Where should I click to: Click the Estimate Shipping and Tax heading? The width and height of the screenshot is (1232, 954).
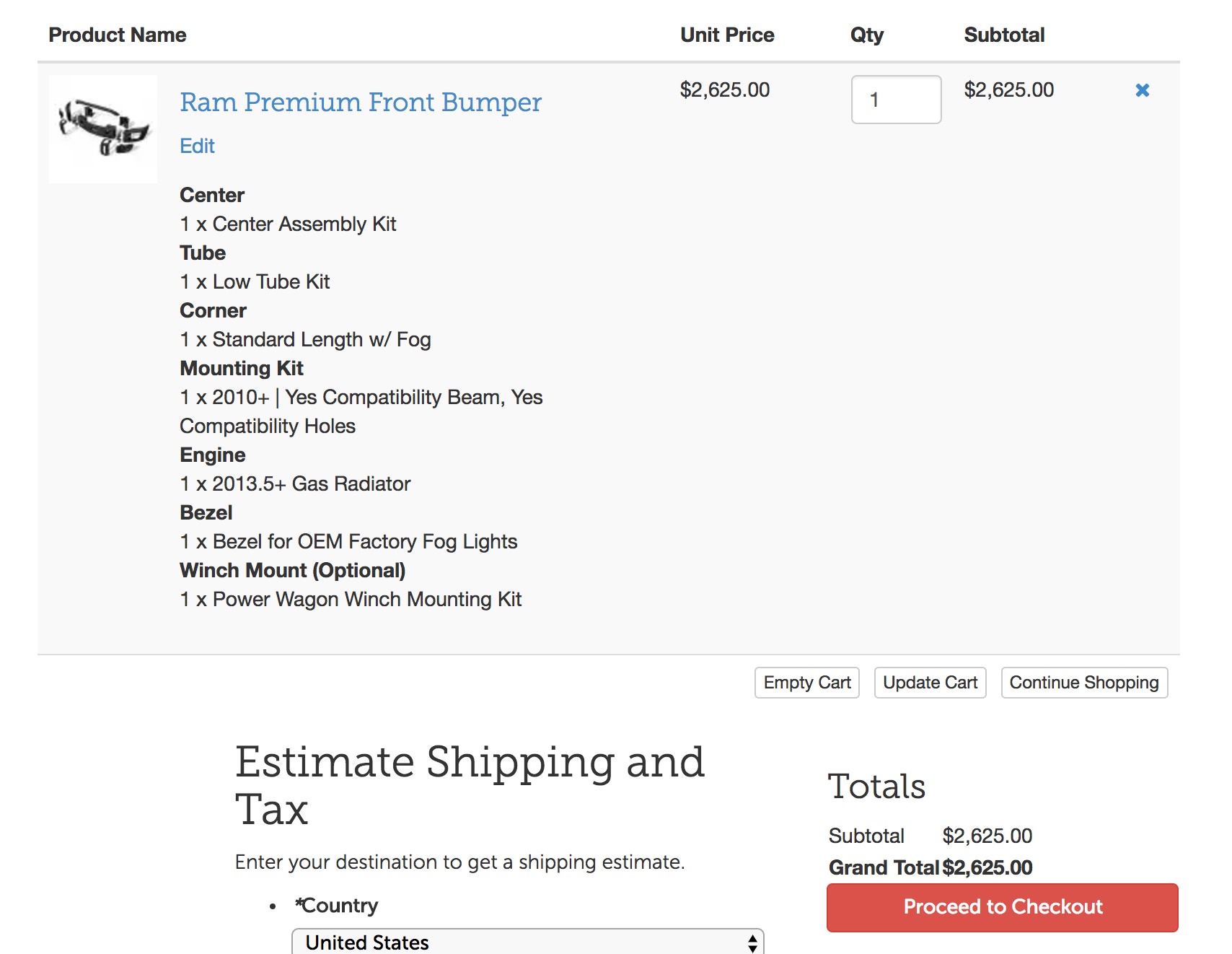point(470,785)
